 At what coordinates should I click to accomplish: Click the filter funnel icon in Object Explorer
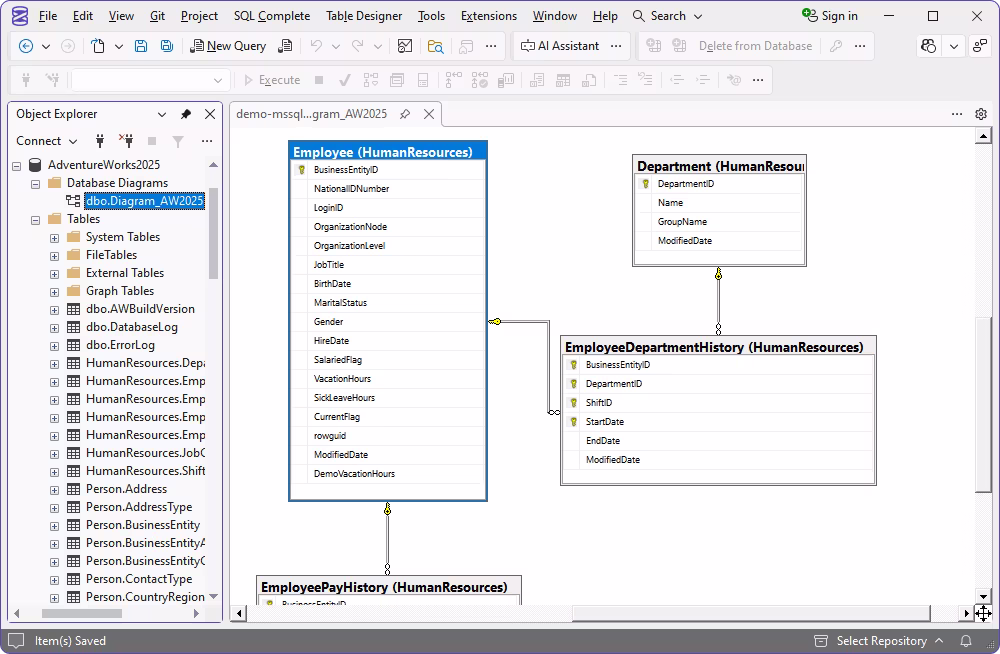tap(178, 141)
